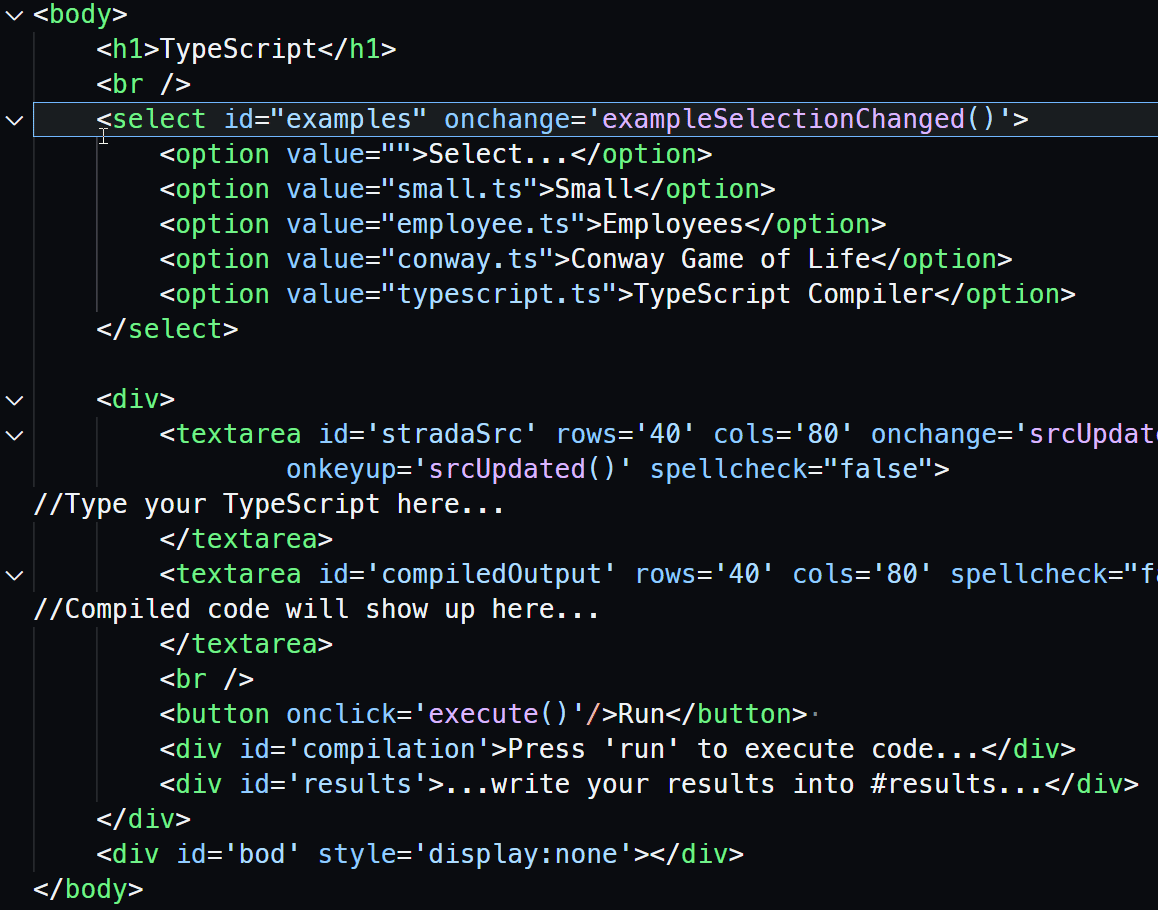Collapse the stradaSrc textarea element

click(x=13, y=434)
